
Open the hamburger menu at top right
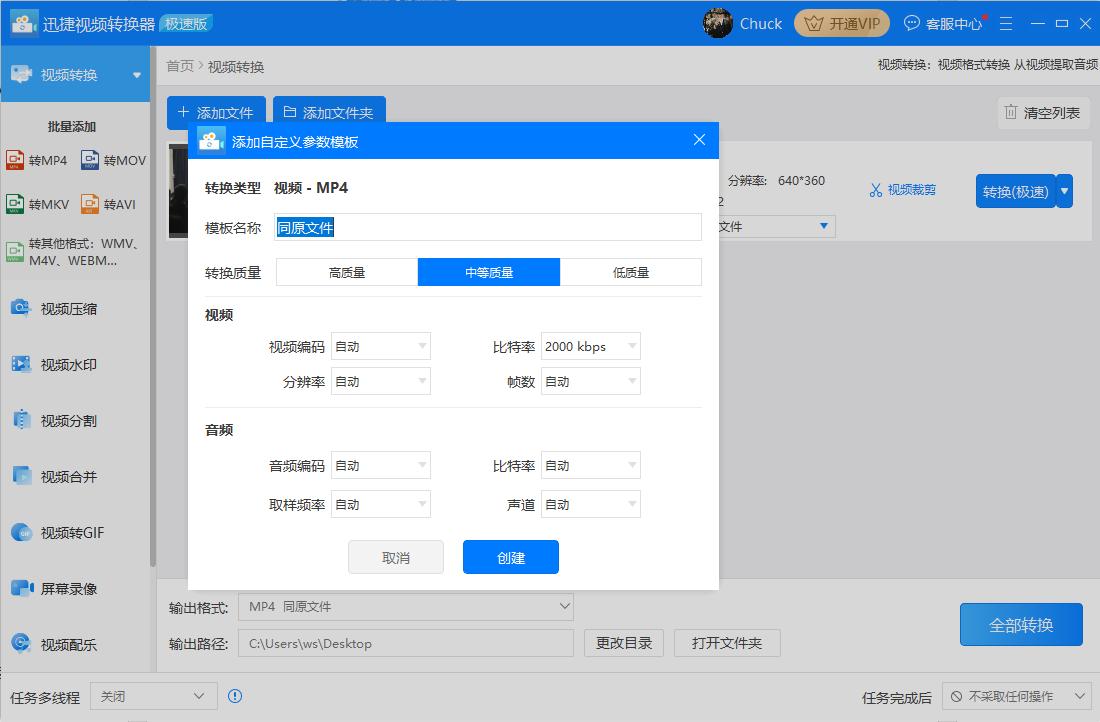[1005, 22]
